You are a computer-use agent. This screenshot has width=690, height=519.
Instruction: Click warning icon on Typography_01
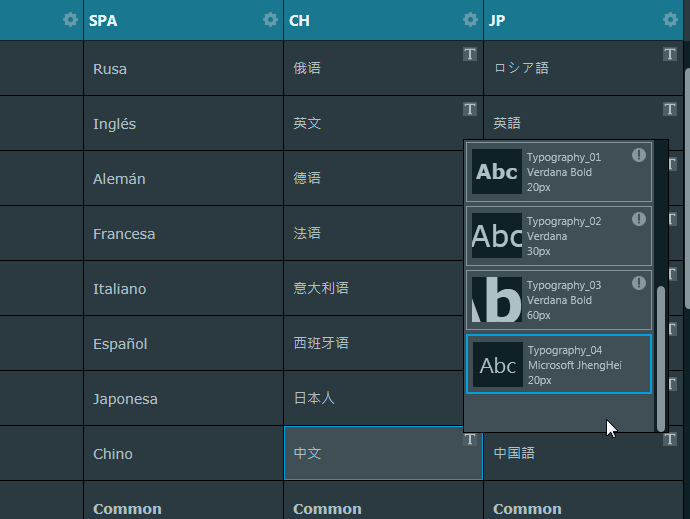[x=639, y=156]
